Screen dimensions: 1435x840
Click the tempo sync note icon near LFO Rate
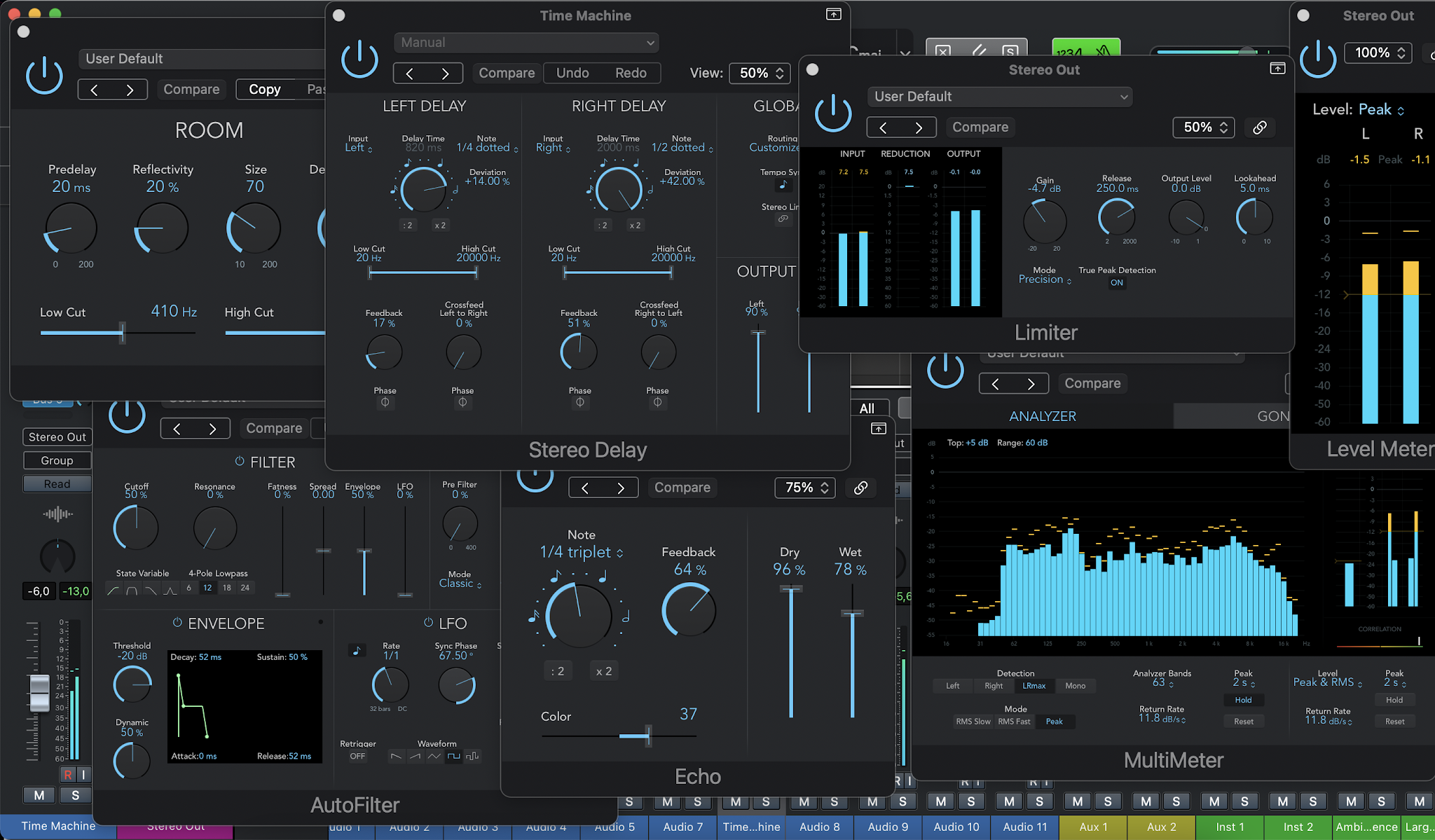point(357,649)
